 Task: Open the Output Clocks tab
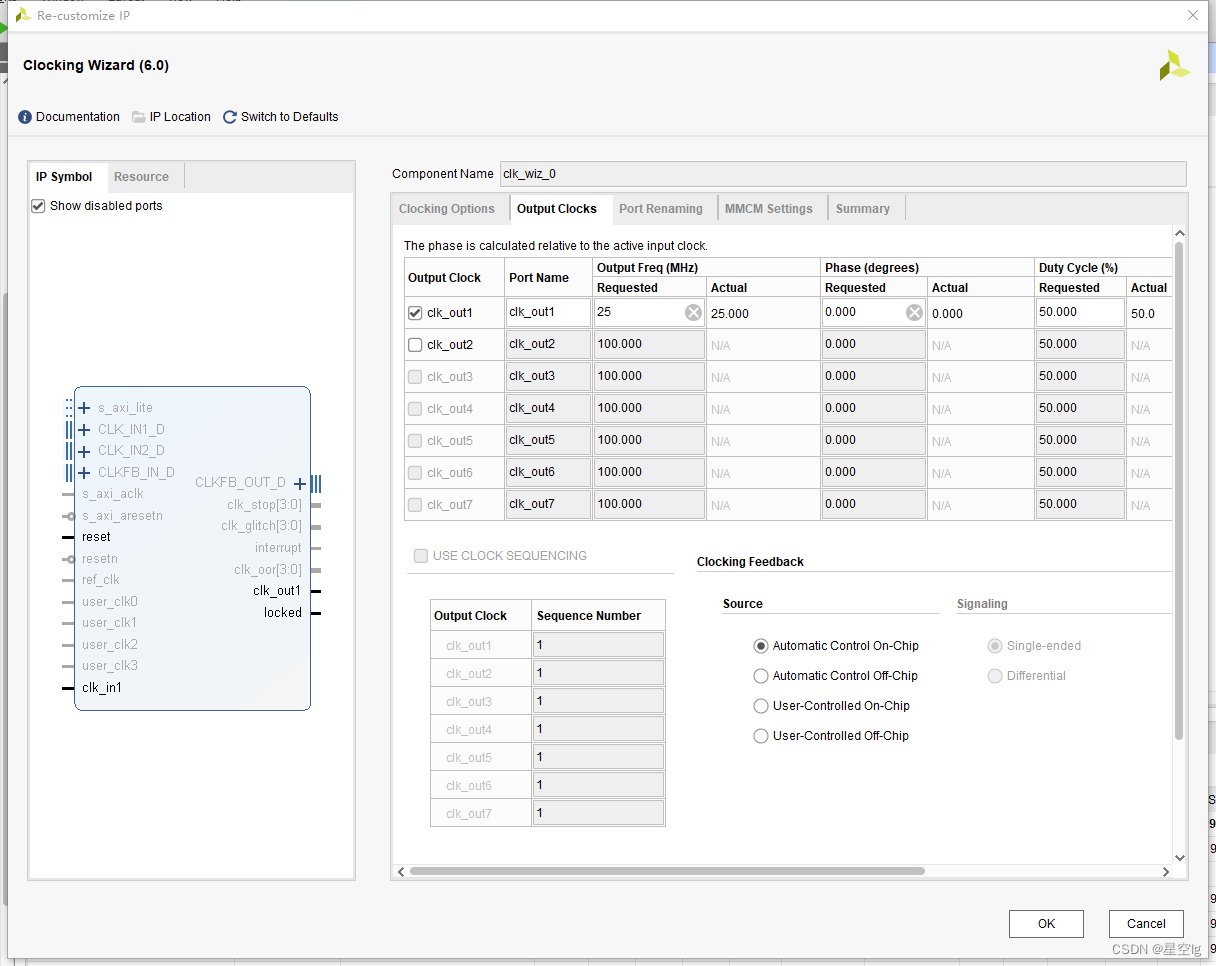[557, 209]
